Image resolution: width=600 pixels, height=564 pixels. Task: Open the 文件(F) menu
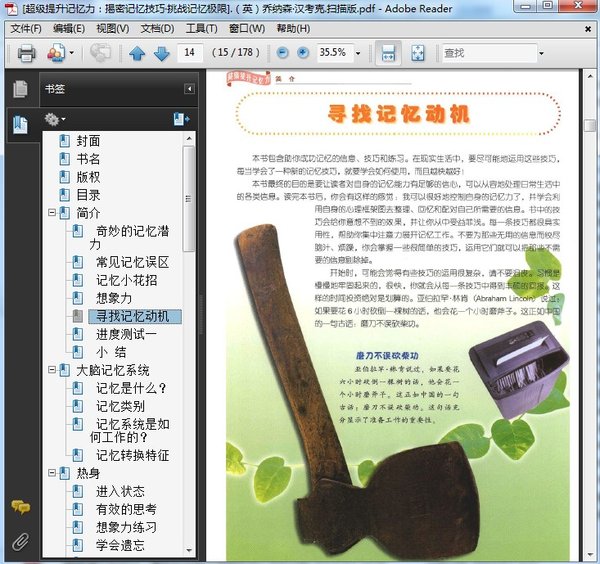(x=26, y=29)
